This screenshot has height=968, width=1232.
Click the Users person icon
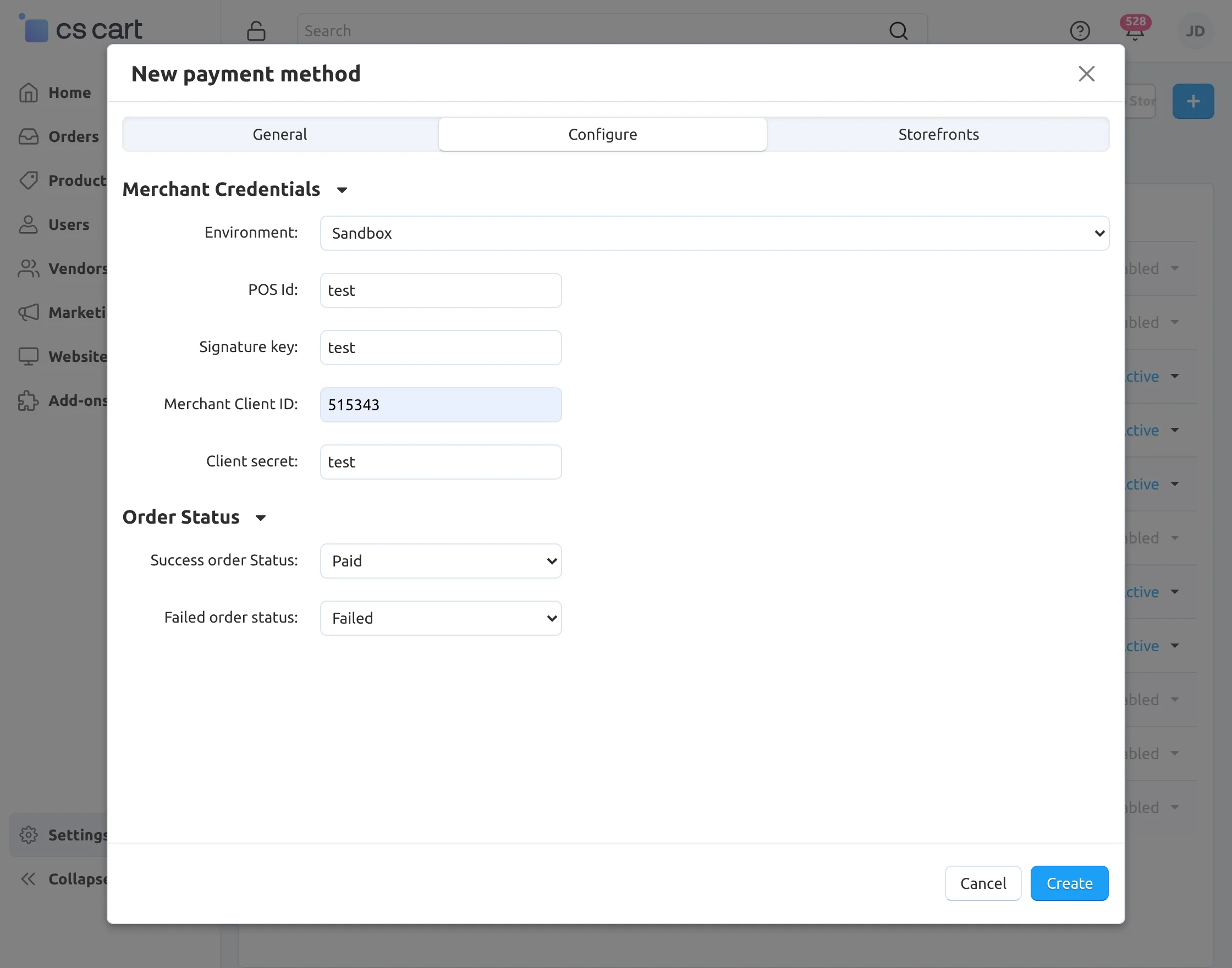click(x=29, y=224)
